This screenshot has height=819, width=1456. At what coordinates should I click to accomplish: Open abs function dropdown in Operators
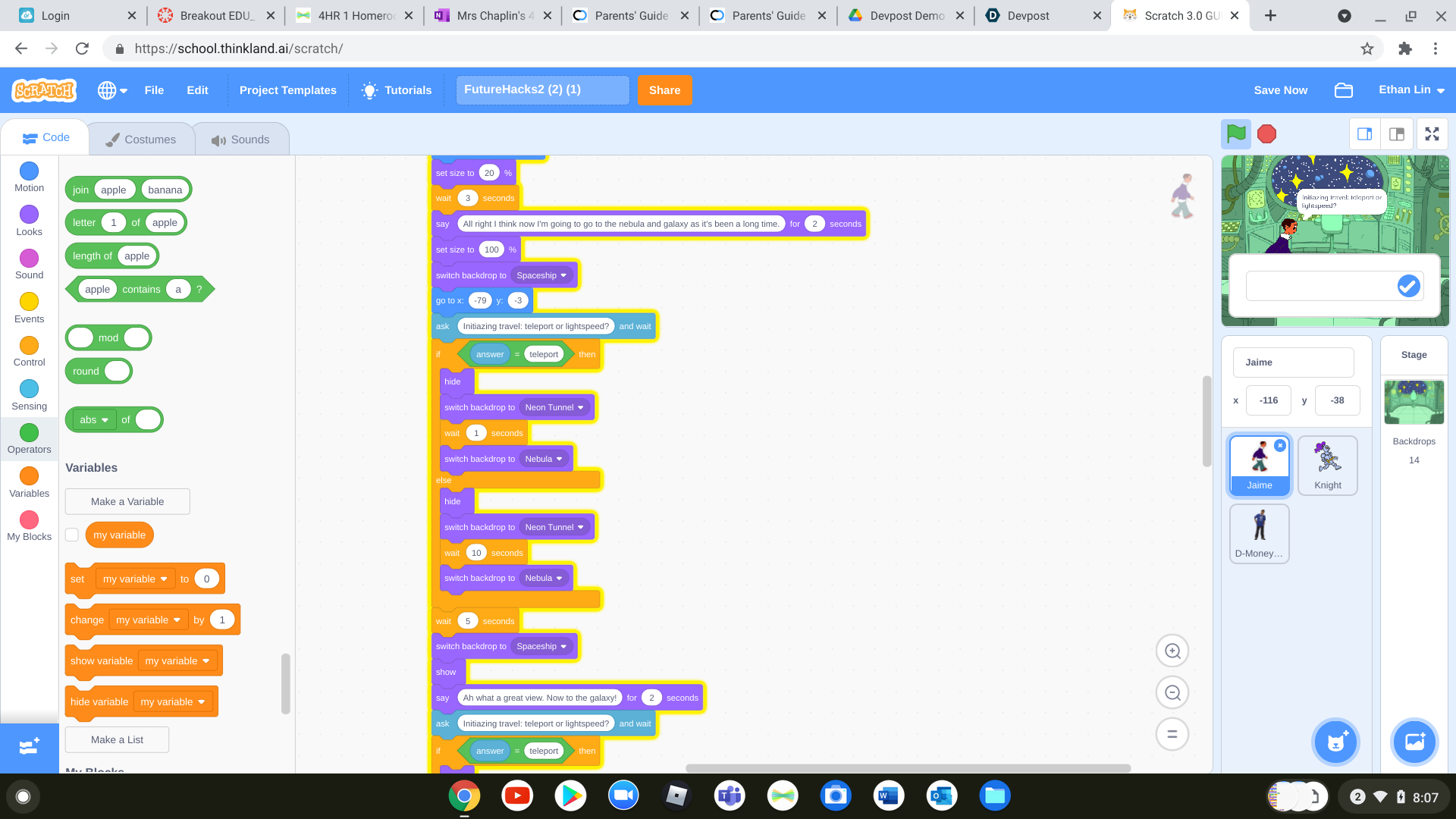[95, 419]
